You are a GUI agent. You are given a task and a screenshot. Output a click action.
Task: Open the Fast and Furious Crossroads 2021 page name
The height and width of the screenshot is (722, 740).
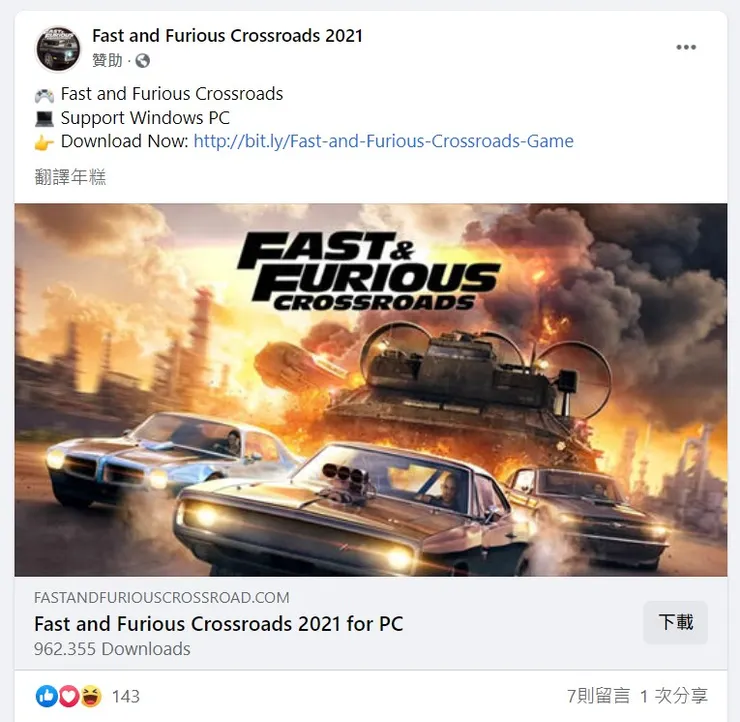[x=227, y=36]
